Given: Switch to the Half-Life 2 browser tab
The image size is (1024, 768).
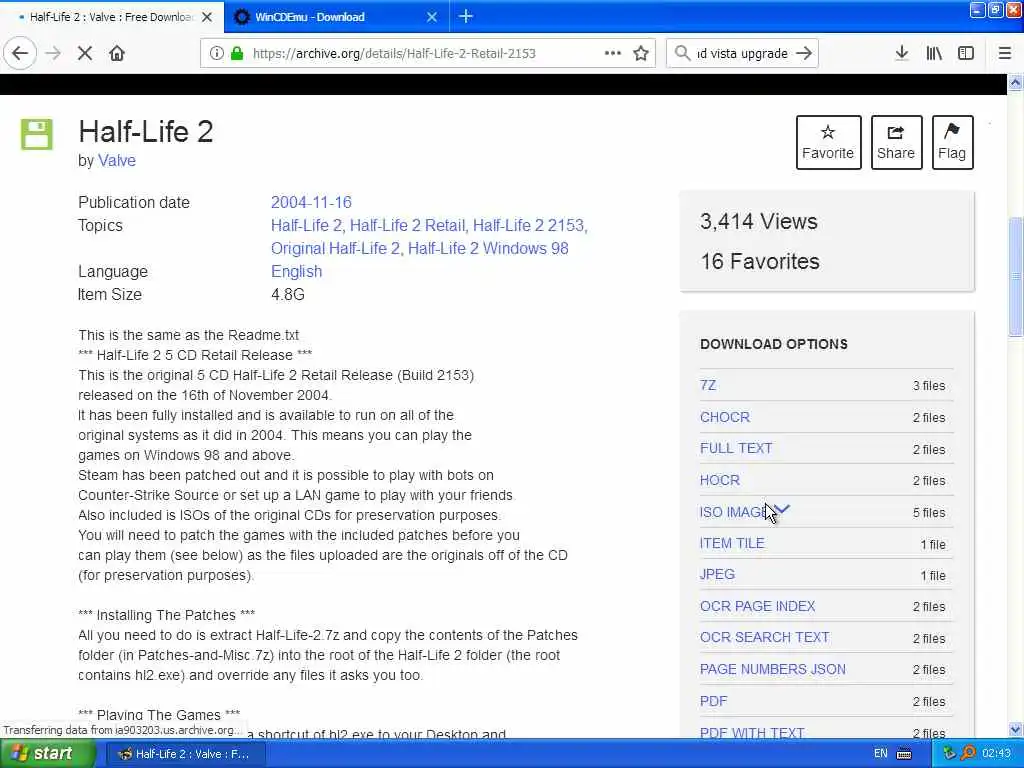Looking at the screenshot, I should [x=111, y=17].
